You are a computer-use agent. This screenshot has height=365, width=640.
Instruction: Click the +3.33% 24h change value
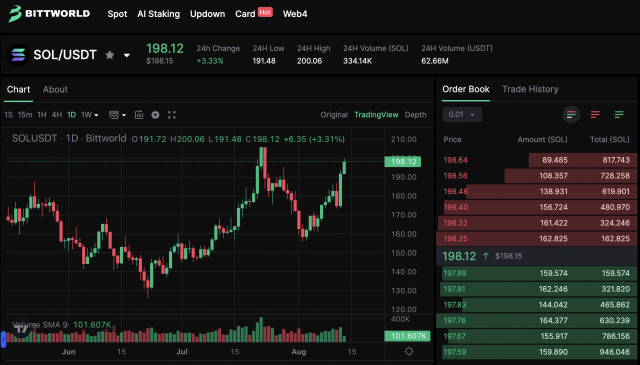pyautogui.click(x=210, y=61)
